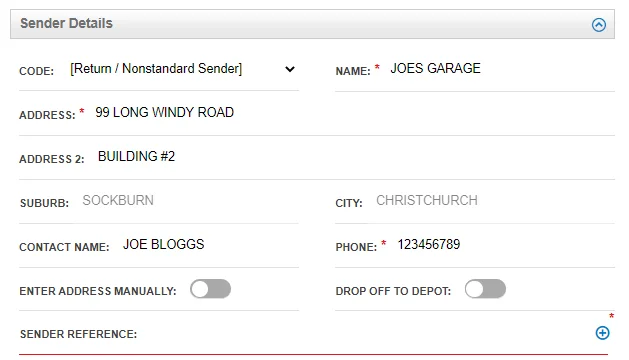Click the Sender Details header title
Viewport: 629px width, 360px height.
[67, 23]
